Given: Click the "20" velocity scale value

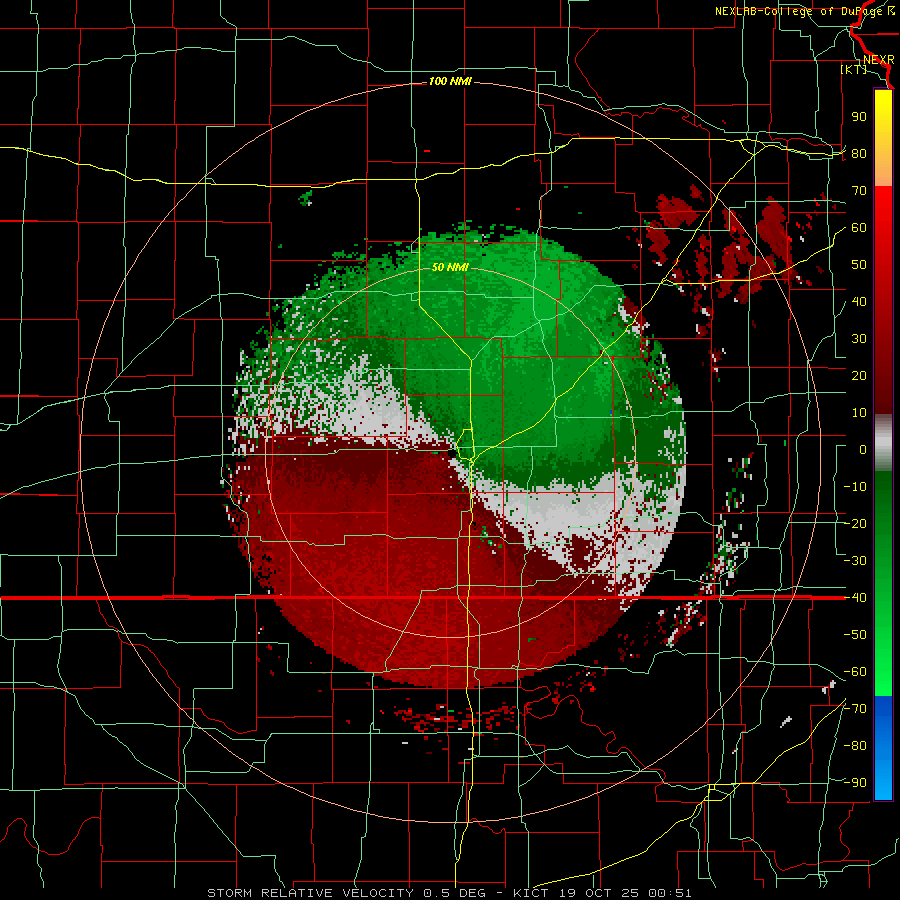Looking at the screenshot, I should (859, 376).
